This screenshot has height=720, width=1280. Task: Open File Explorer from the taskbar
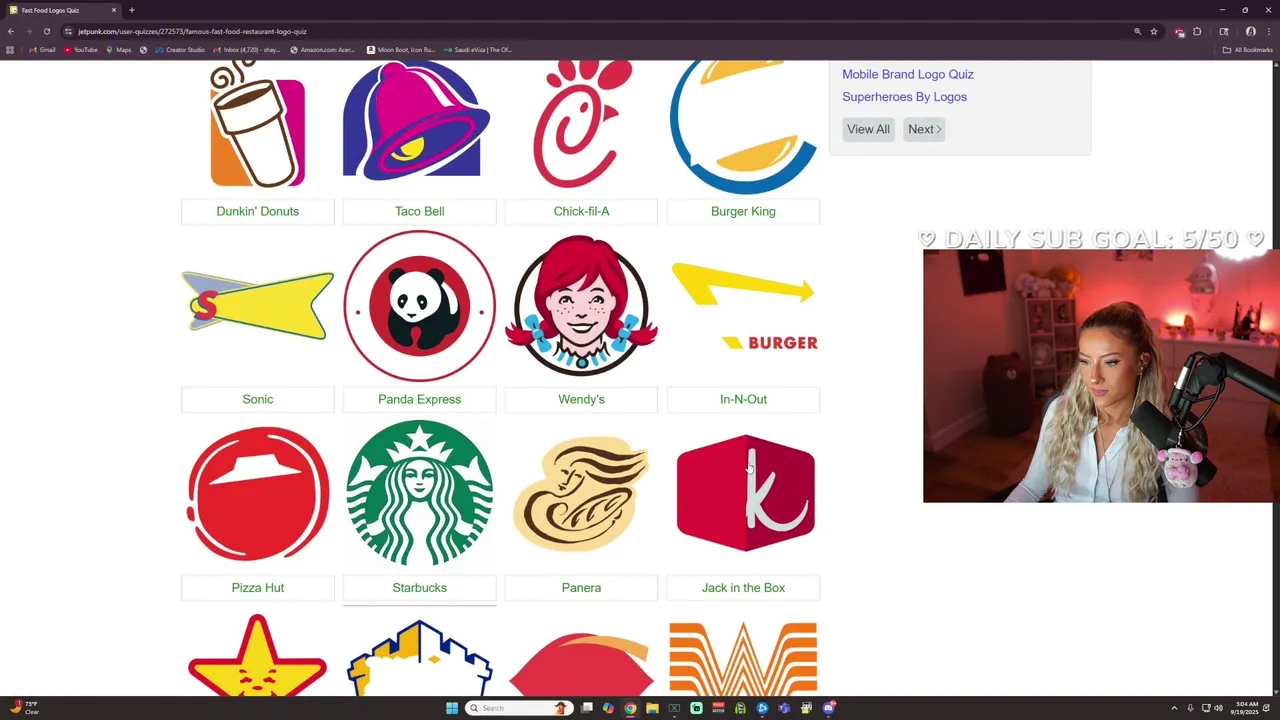652,708
